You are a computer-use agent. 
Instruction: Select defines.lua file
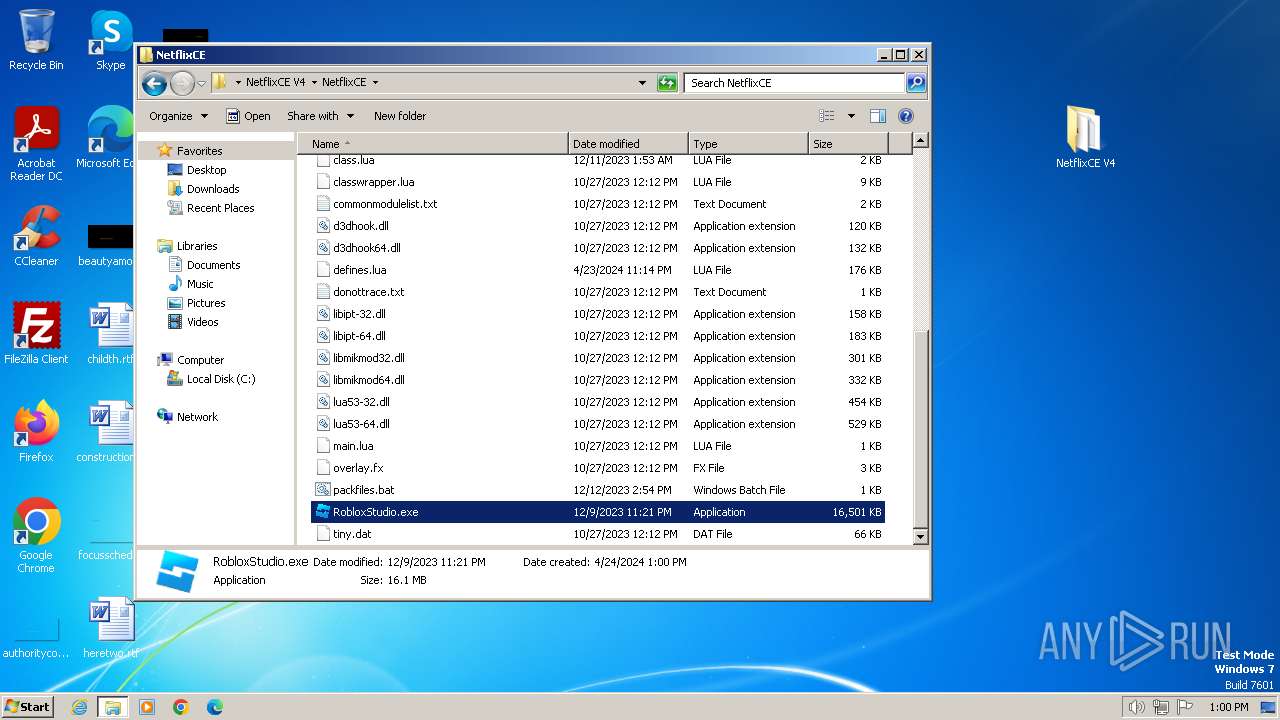359,270
